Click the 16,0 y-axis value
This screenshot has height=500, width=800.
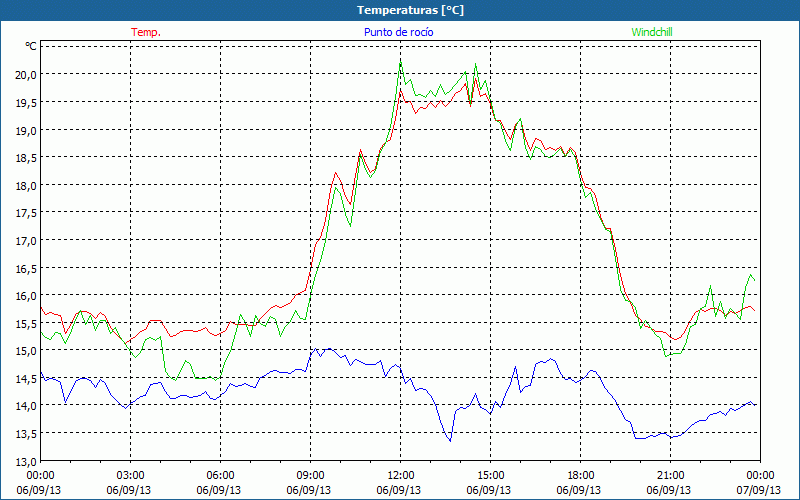[26, 295]
